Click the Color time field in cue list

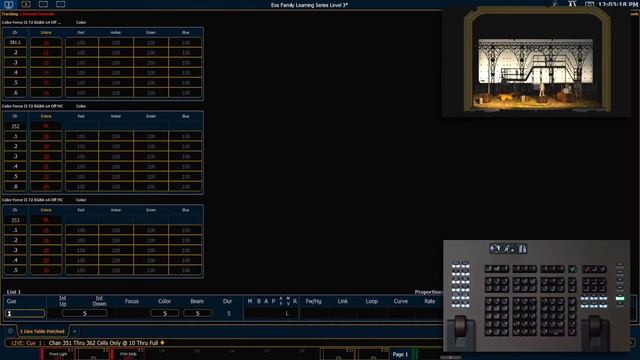[x=164, y=313]
